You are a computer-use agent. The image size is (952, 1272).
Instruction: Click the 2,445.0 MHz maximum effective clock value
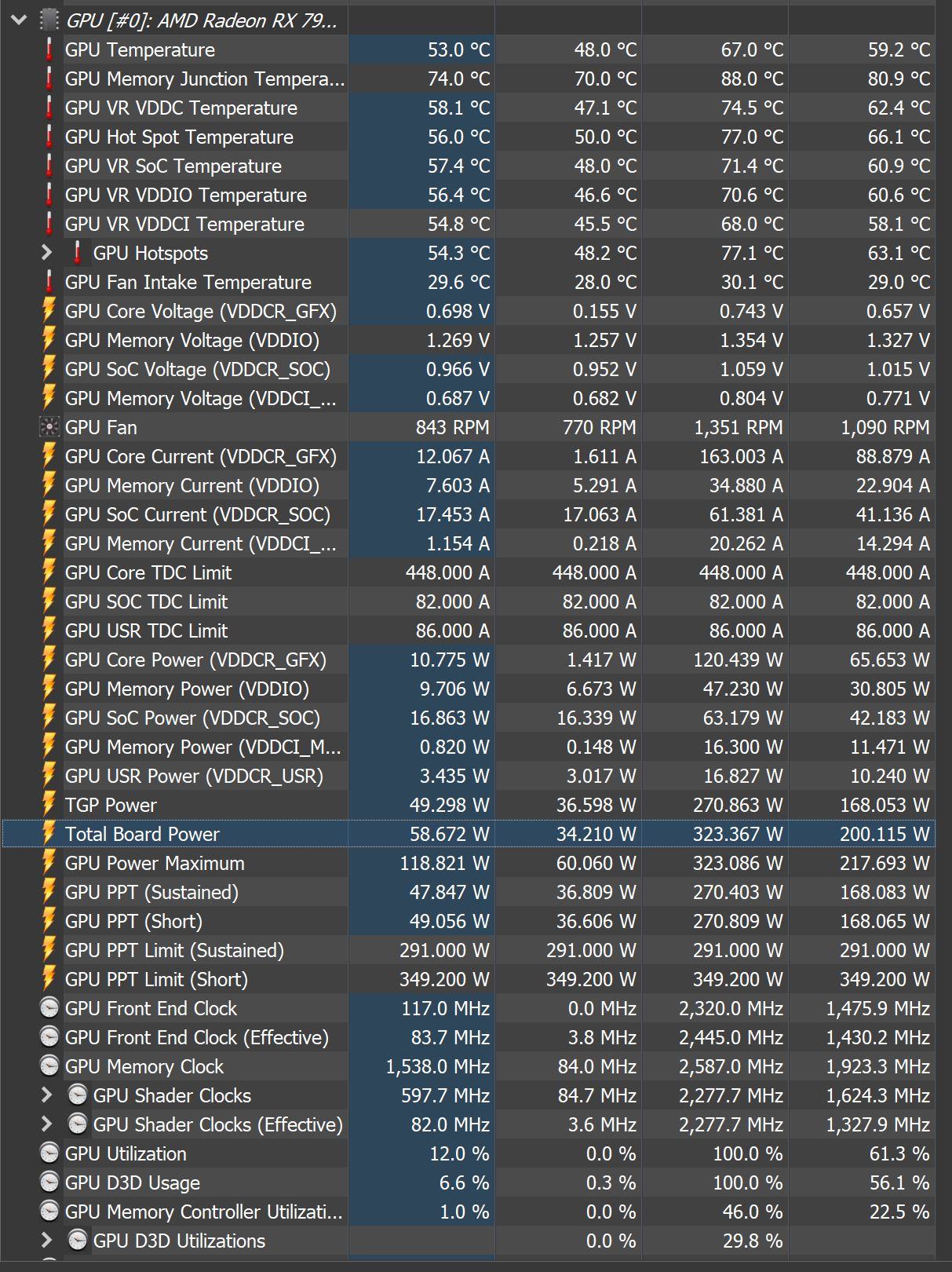point(731,1037)
